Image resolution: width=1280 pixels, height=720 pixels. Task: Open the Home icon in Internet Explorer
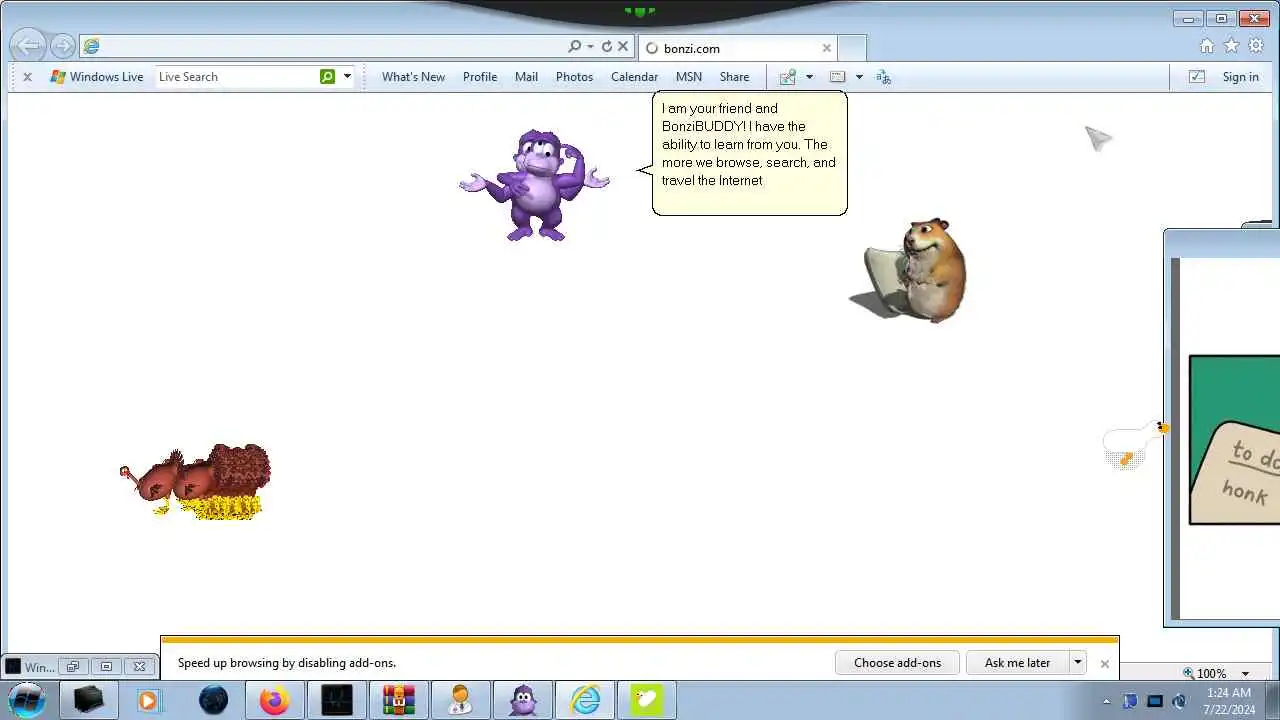(1207, 46)
